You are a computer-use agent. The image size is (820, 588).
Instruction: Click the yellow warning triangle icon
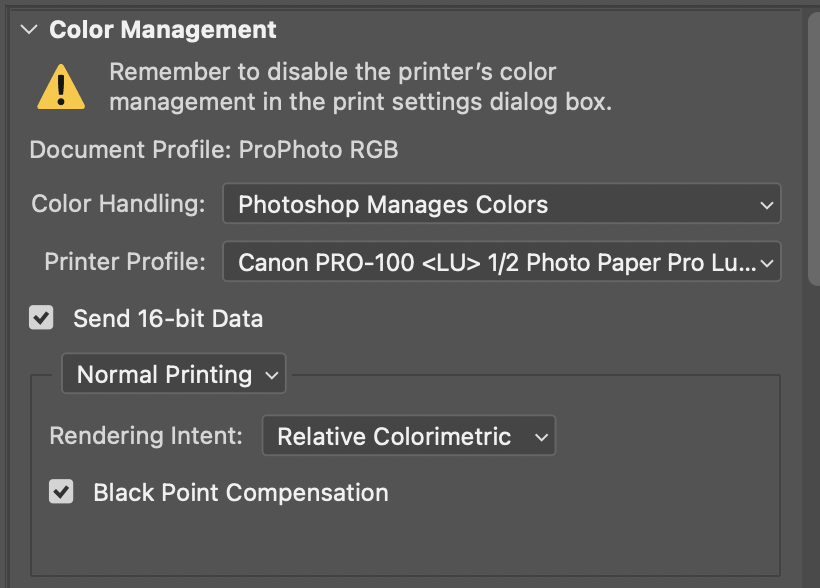coord(61,87)
